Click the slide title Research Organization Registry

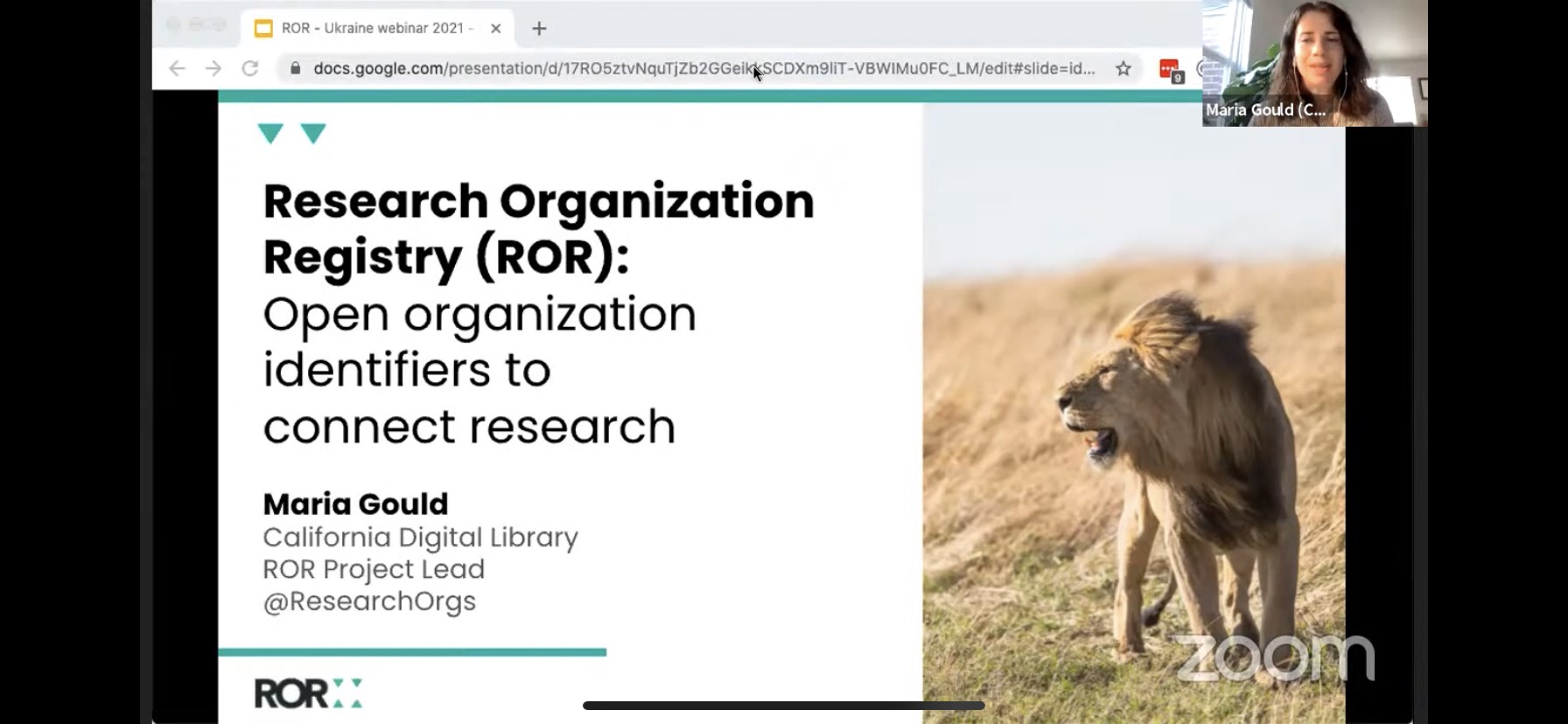pos(538,227)
